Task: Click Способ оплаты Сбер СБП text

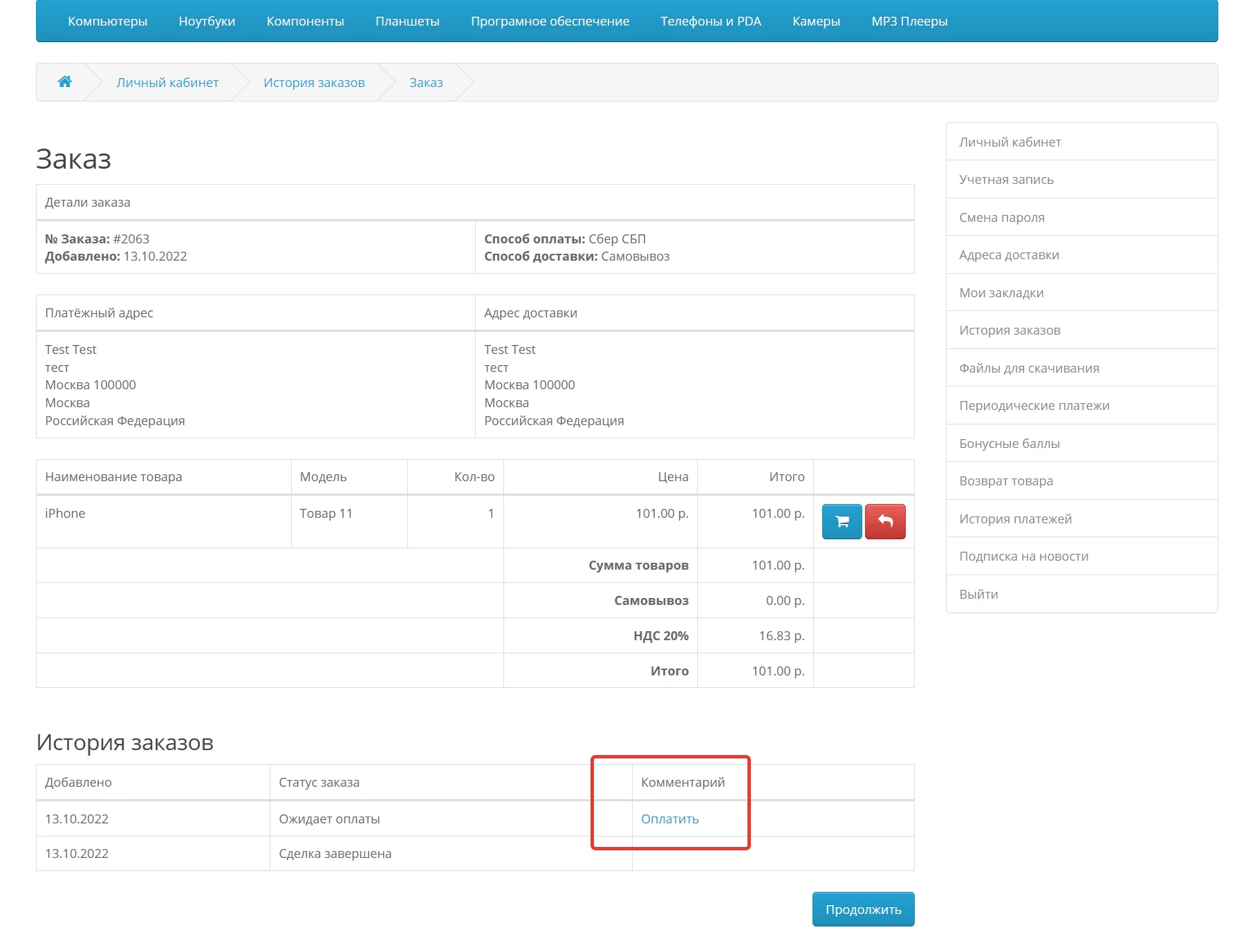Action: pyautogui.click(x=565, y=239)
